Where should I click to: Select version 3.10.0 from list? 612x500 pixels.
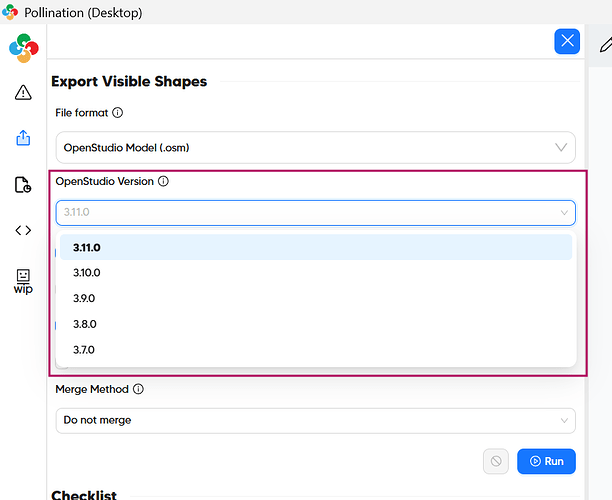point(316,272)
